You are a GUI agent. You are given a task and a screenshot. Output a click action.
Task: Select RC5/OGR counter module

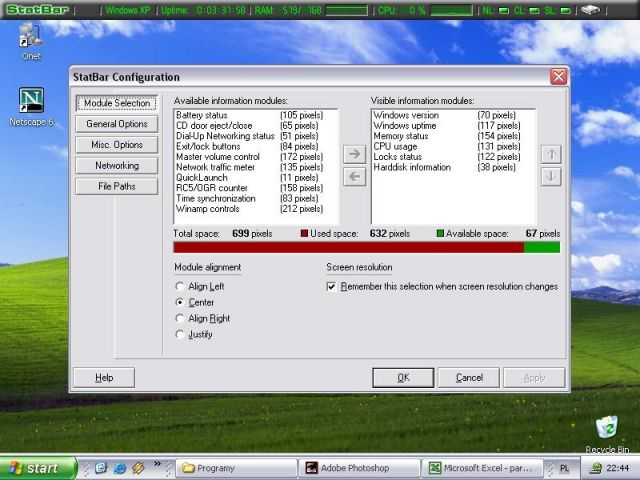[x=256, y=188]
